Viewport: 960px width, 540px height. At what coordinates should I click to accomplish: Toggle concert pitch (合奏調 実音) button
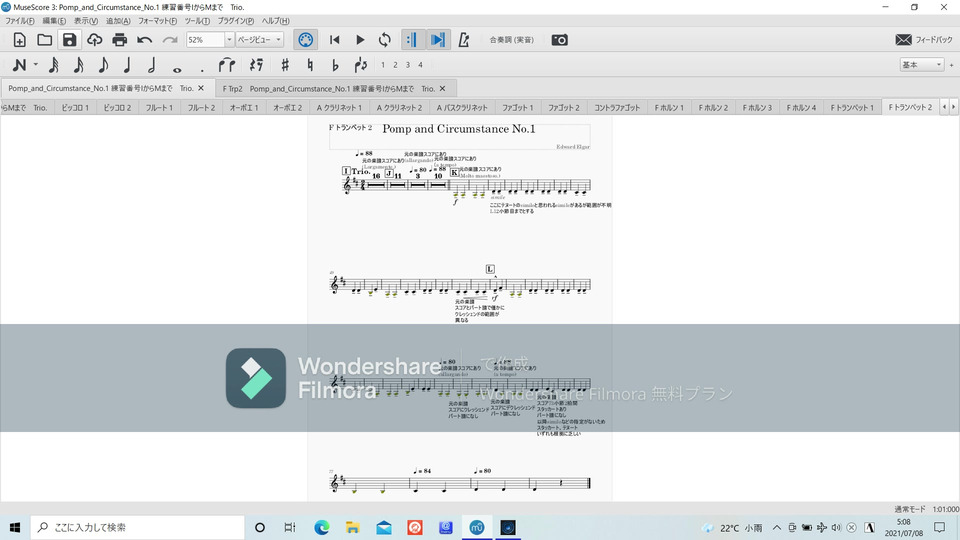[511, 40]
